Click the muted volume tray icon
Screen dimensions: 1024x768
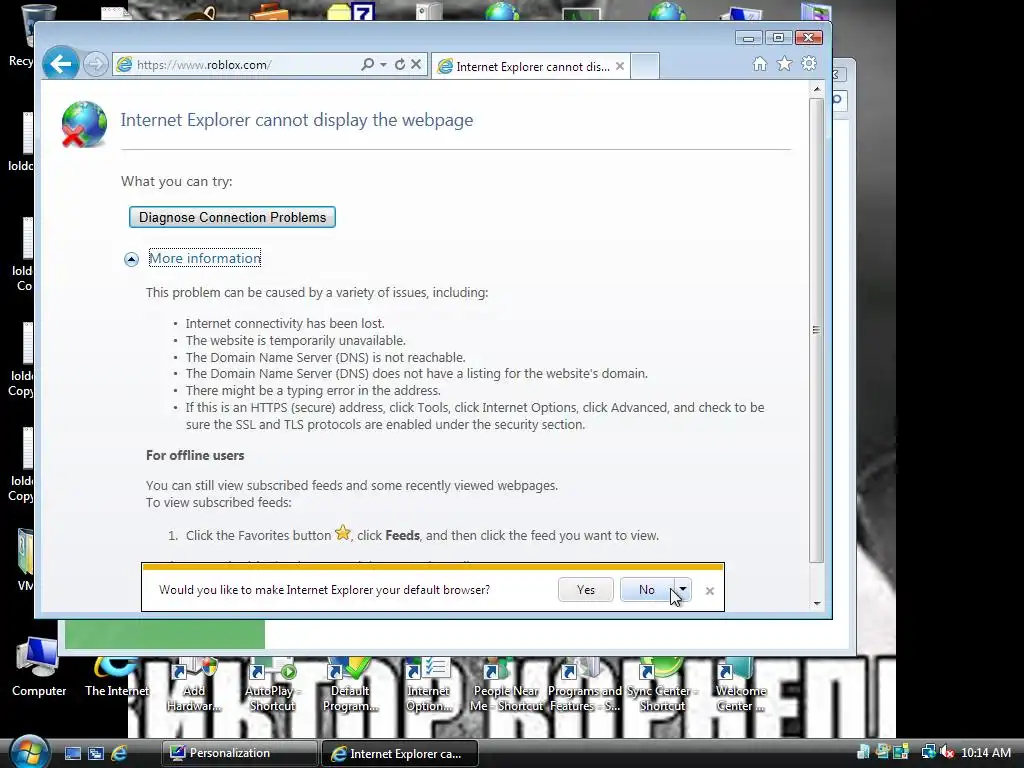point(946,752)
